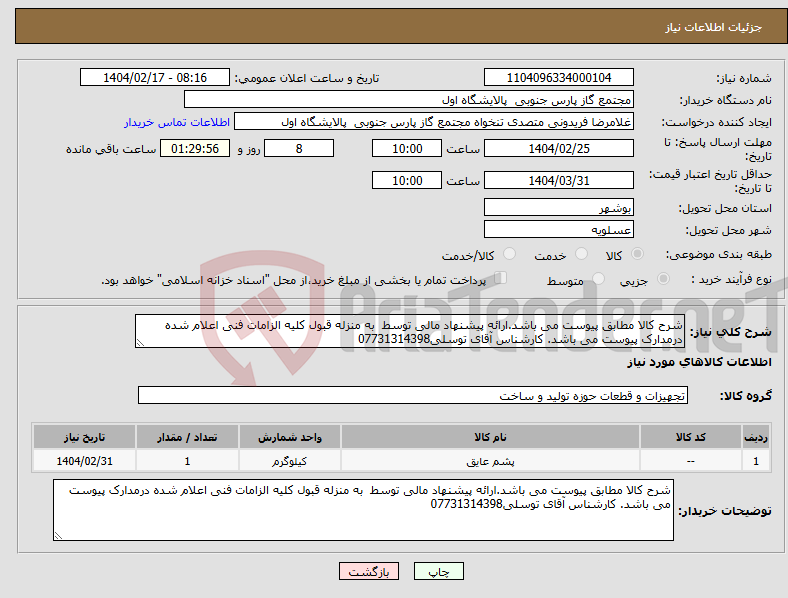
Task: Click the شرح کلی نیاز description textarea
Action: coord(410,331)
